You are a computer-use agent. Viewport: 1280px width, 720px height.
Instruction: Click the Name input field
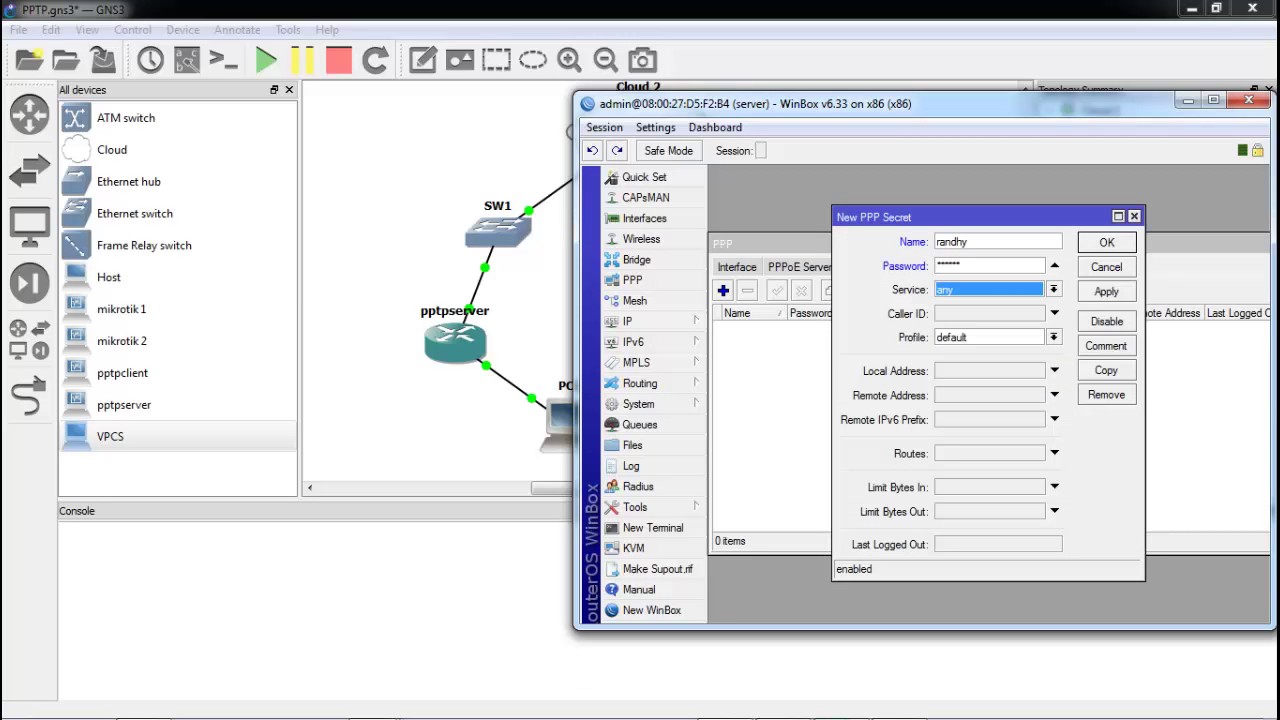pyautogui.click(x=998, y=242)
